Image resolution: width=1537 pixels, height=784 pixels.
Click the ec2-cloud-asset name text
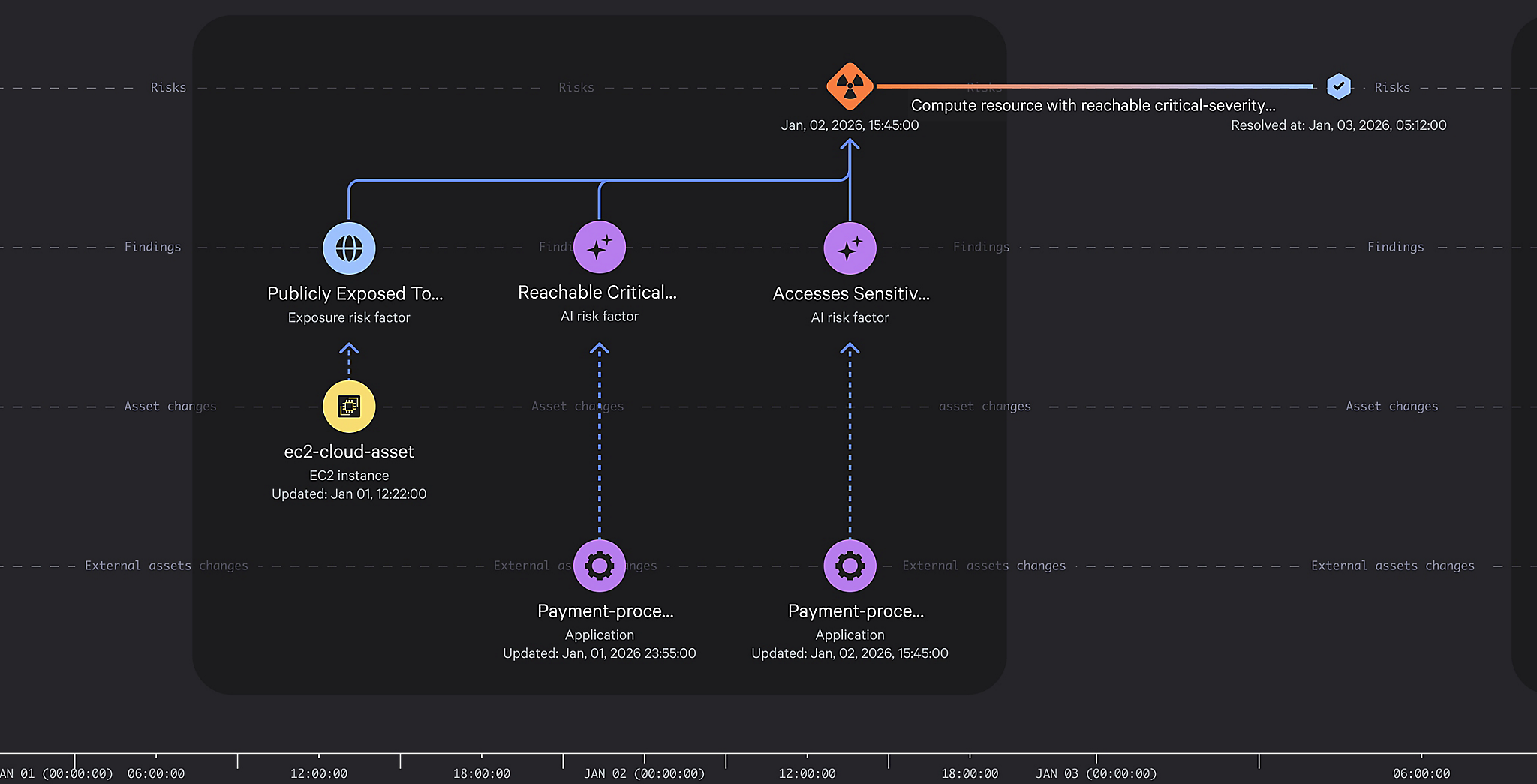(x=349, y=452)
